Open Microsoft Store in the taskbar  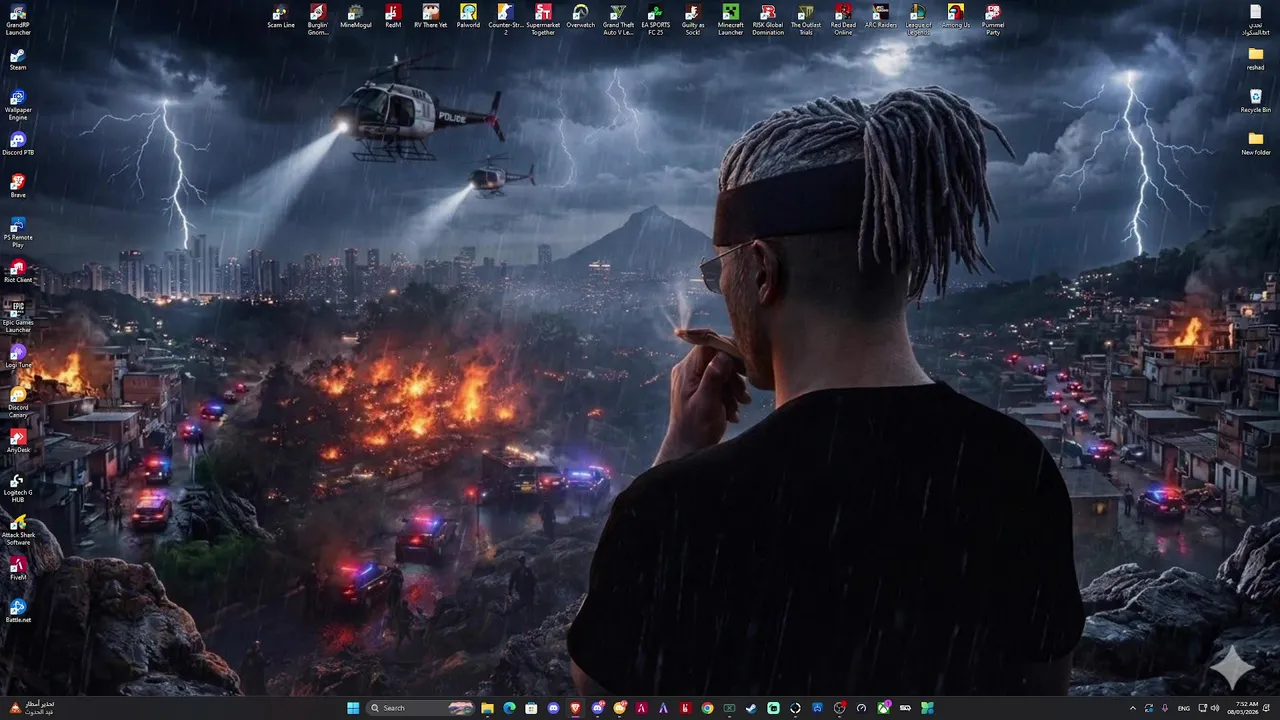[531, 708]
